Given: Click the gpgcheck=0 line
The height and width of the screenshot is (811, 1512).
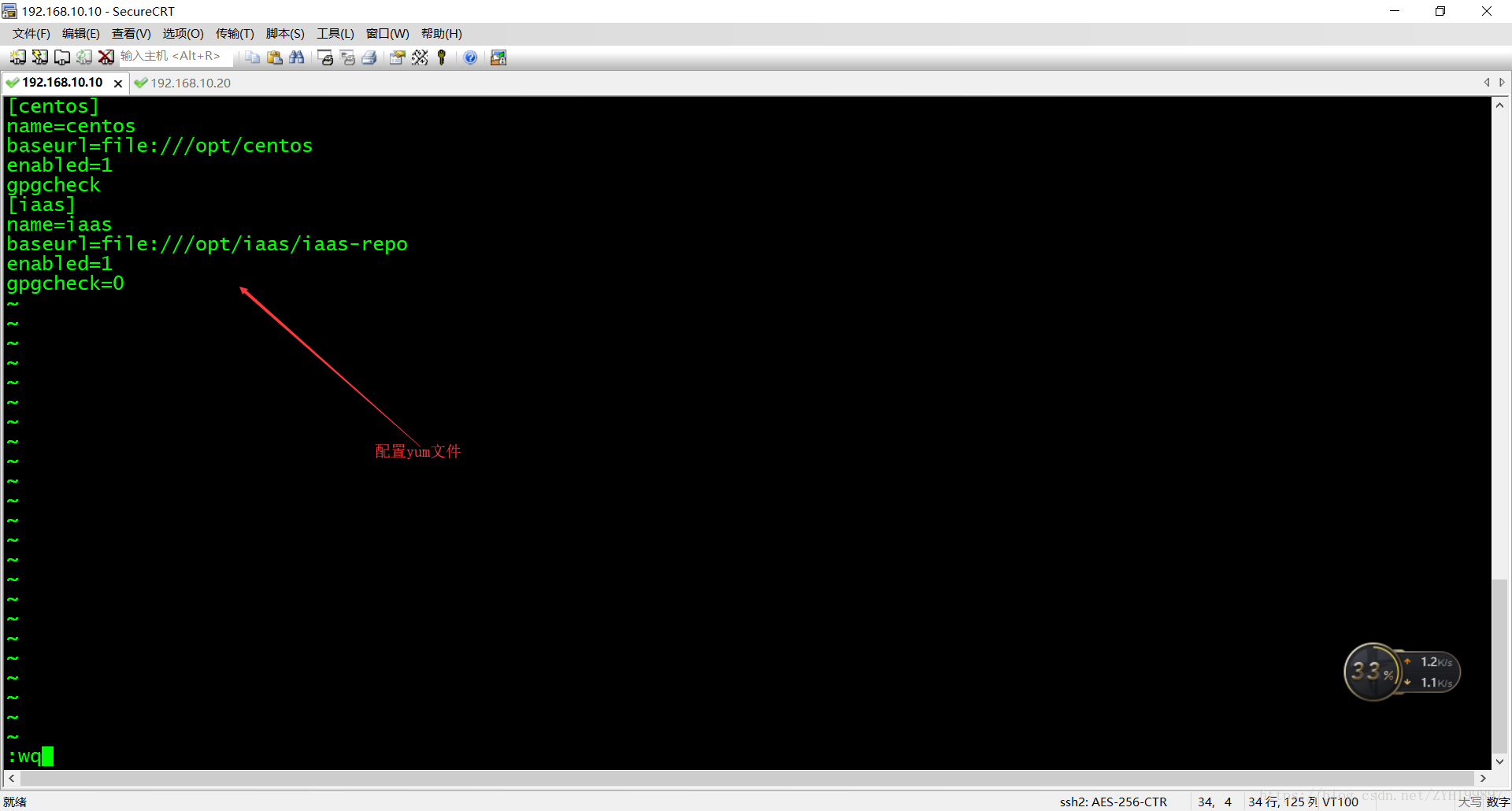Looking at the screenshot, I should point(65,283).
